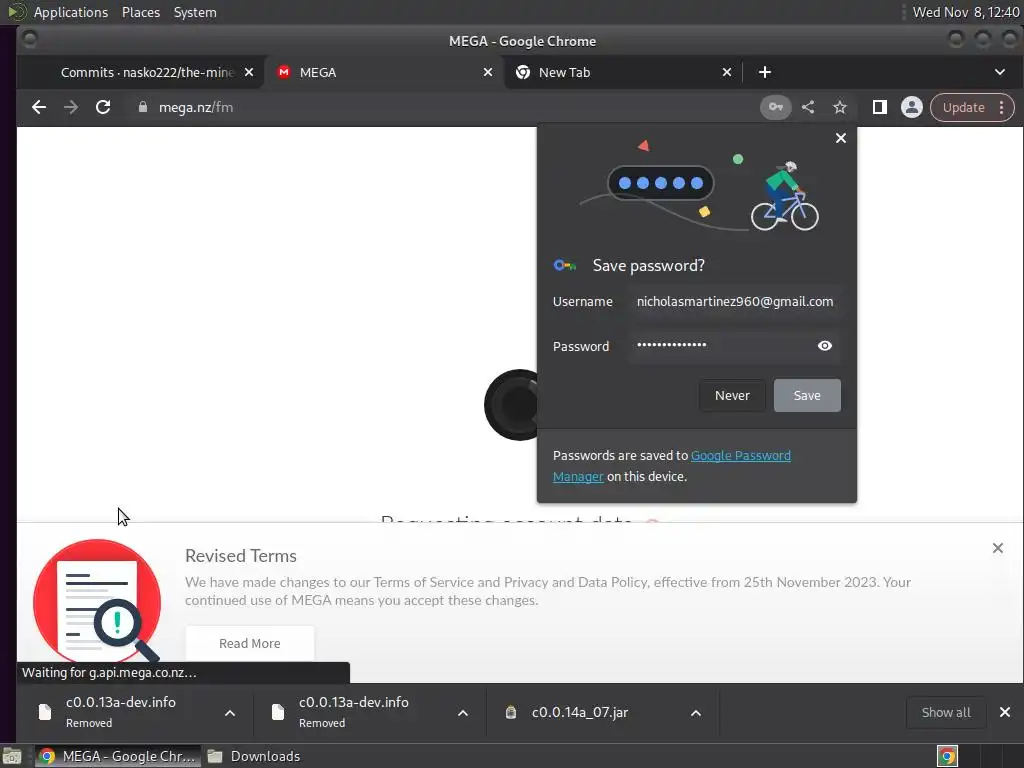1024x768 pixels.
Task: Expand options for c0.0.14a_07.jar download
Action: [x=696, y=713]
